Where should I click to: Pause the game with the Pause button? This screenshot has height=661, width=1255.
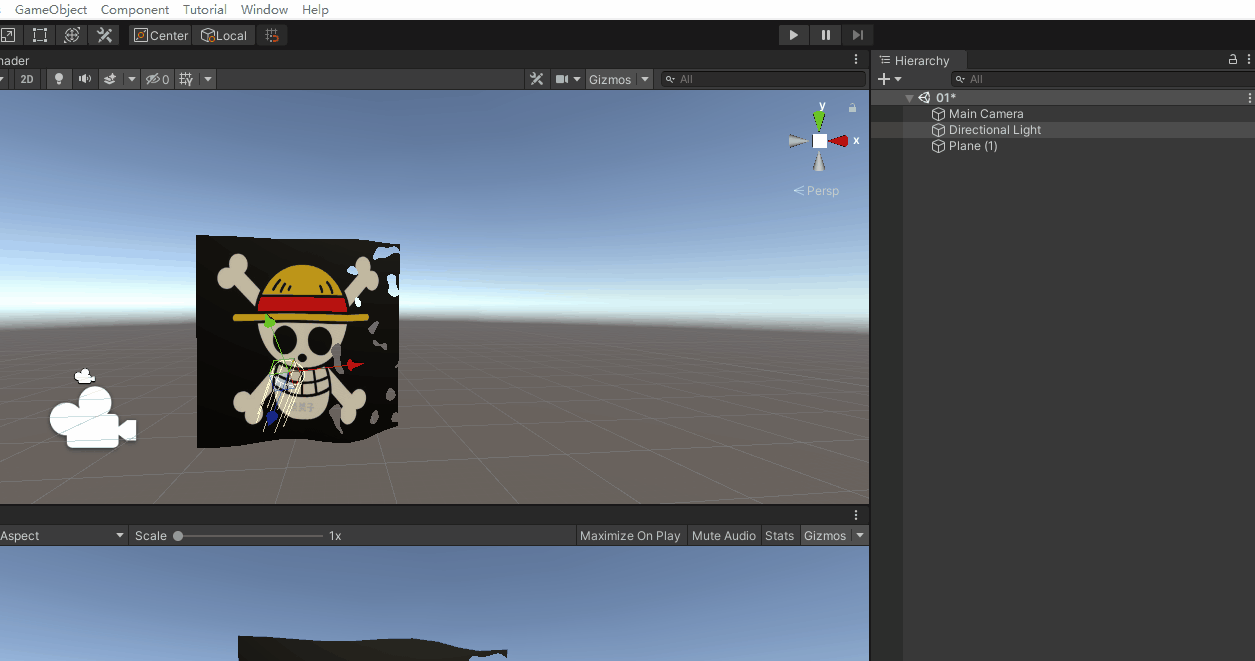(x=826, y=35)
